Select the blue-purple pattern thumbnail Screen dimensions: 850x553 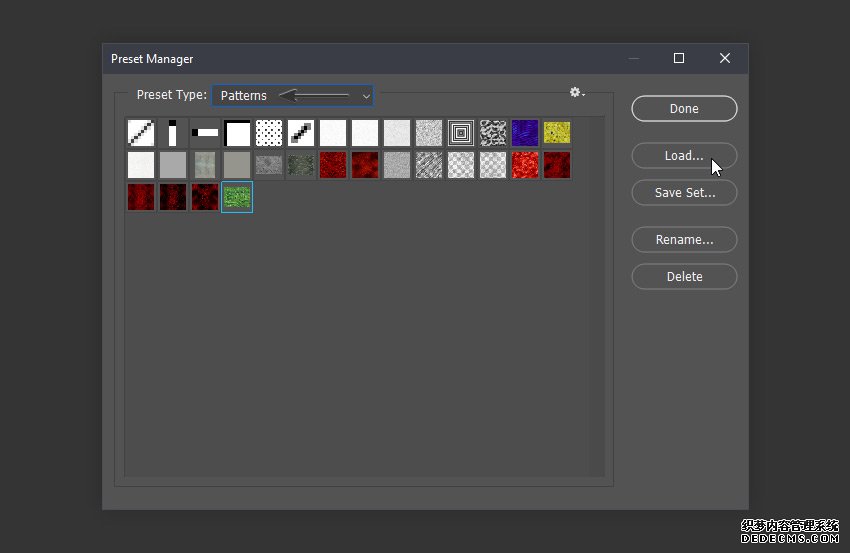525,133
